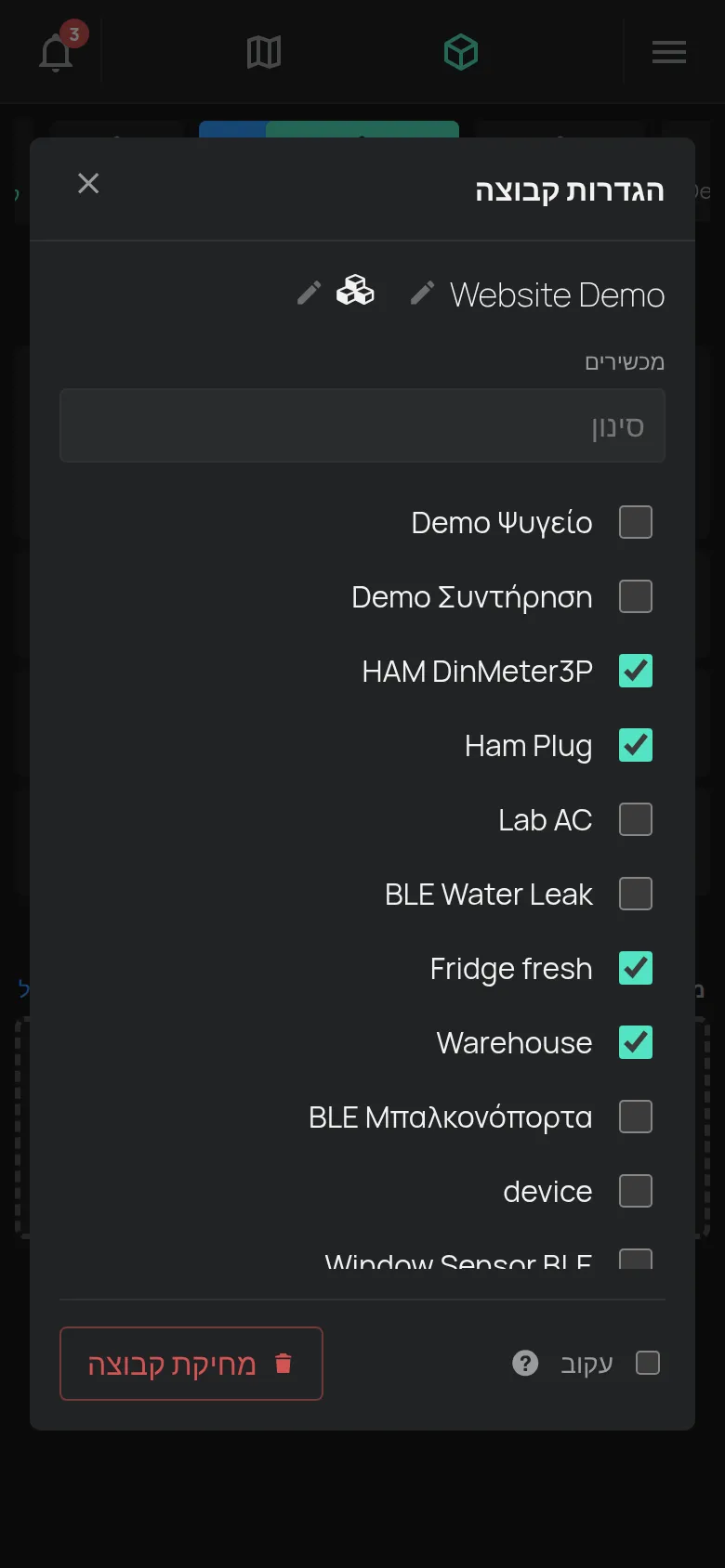Tick the Demo Συντήρηση checkbox
The width and height of the screenshot is (725, 1568).
coord(636,596)
